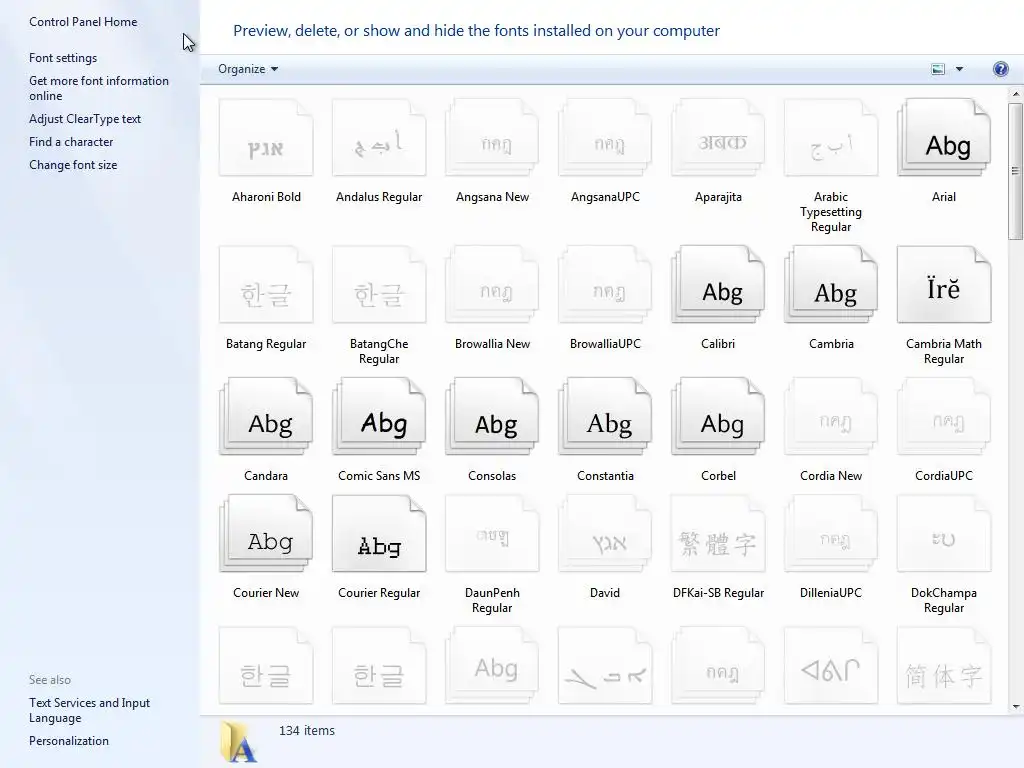Select the Calibri font family icon
Screen dimensions: 1024x768
(x=718, y=285)
